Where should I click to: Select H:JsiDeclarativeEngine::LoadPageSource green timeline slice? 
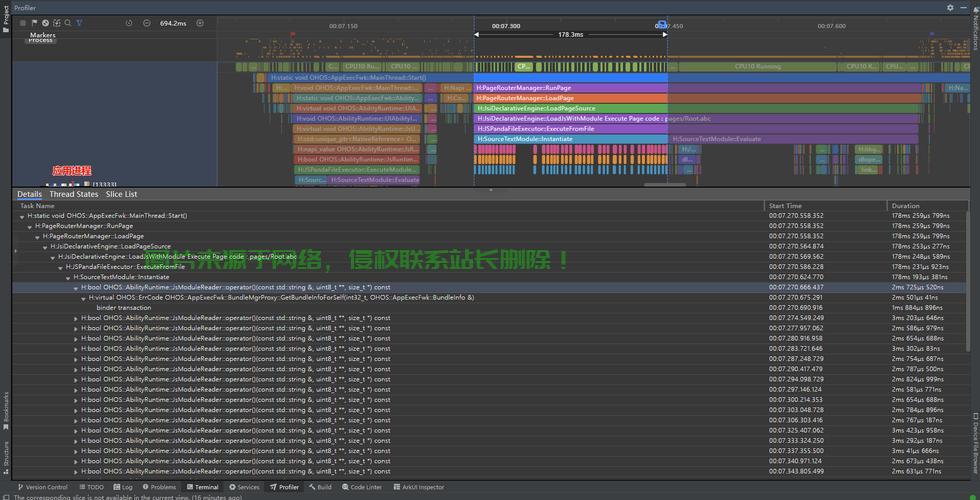point(571,108)
